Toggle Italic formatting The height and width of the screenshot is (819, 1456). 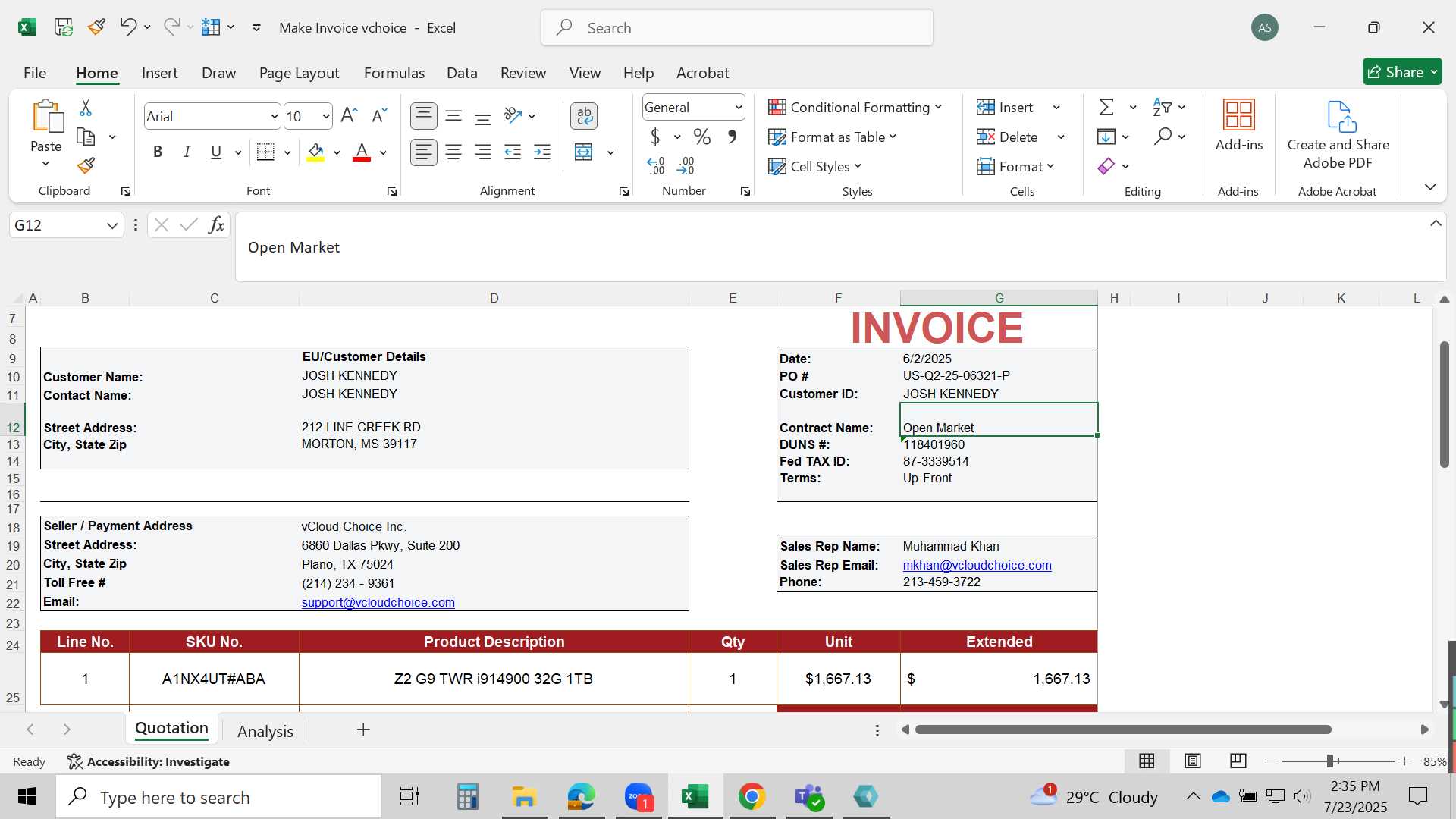[x=187, y=152]
